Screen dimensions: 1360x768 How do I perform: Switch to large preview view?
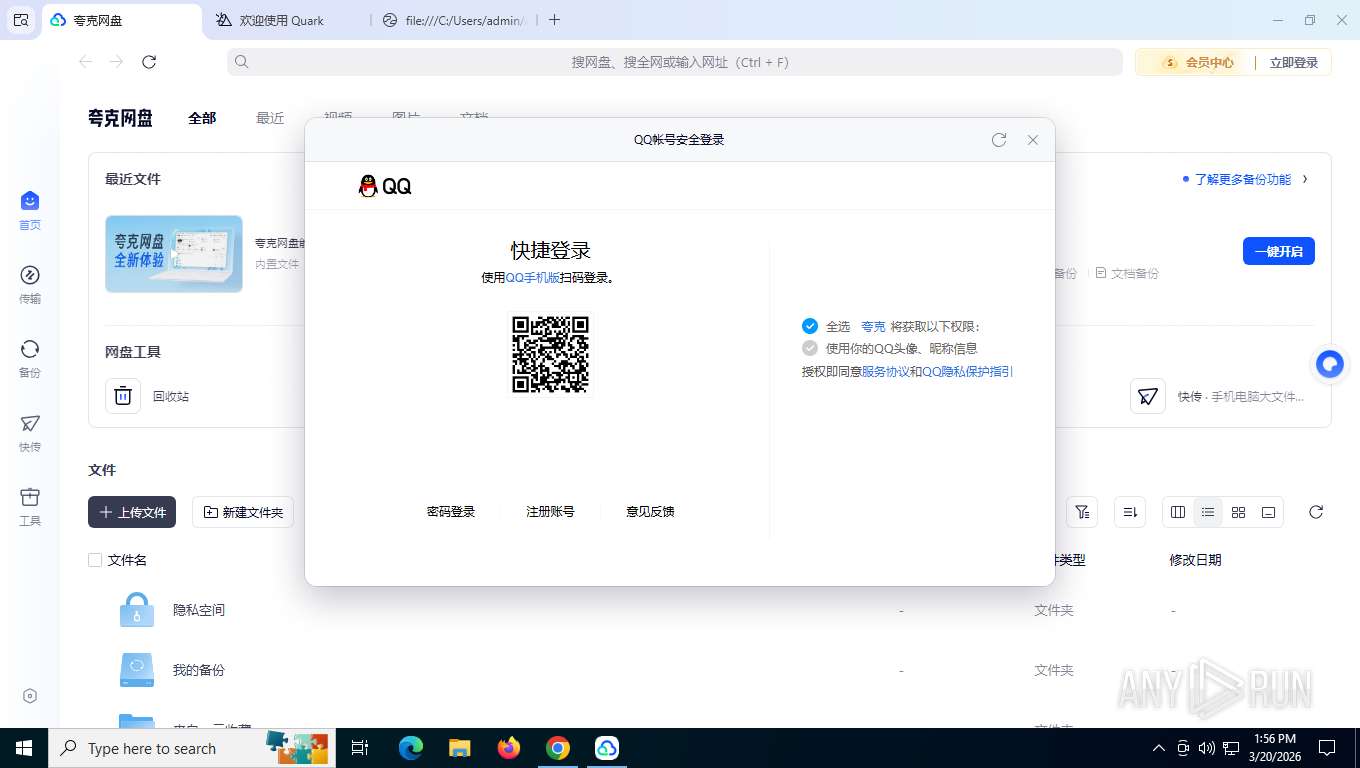(x=1268, y=512)
